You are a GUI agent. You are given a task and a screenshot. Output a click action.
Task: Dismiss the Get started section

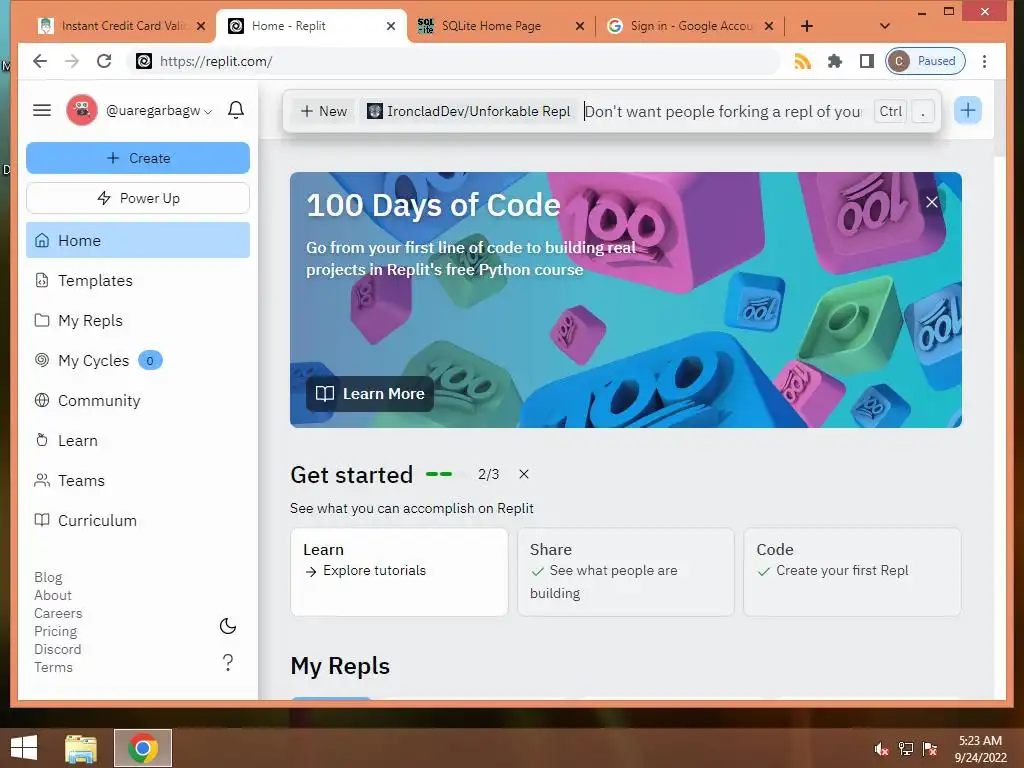click(x=524, y=474)
